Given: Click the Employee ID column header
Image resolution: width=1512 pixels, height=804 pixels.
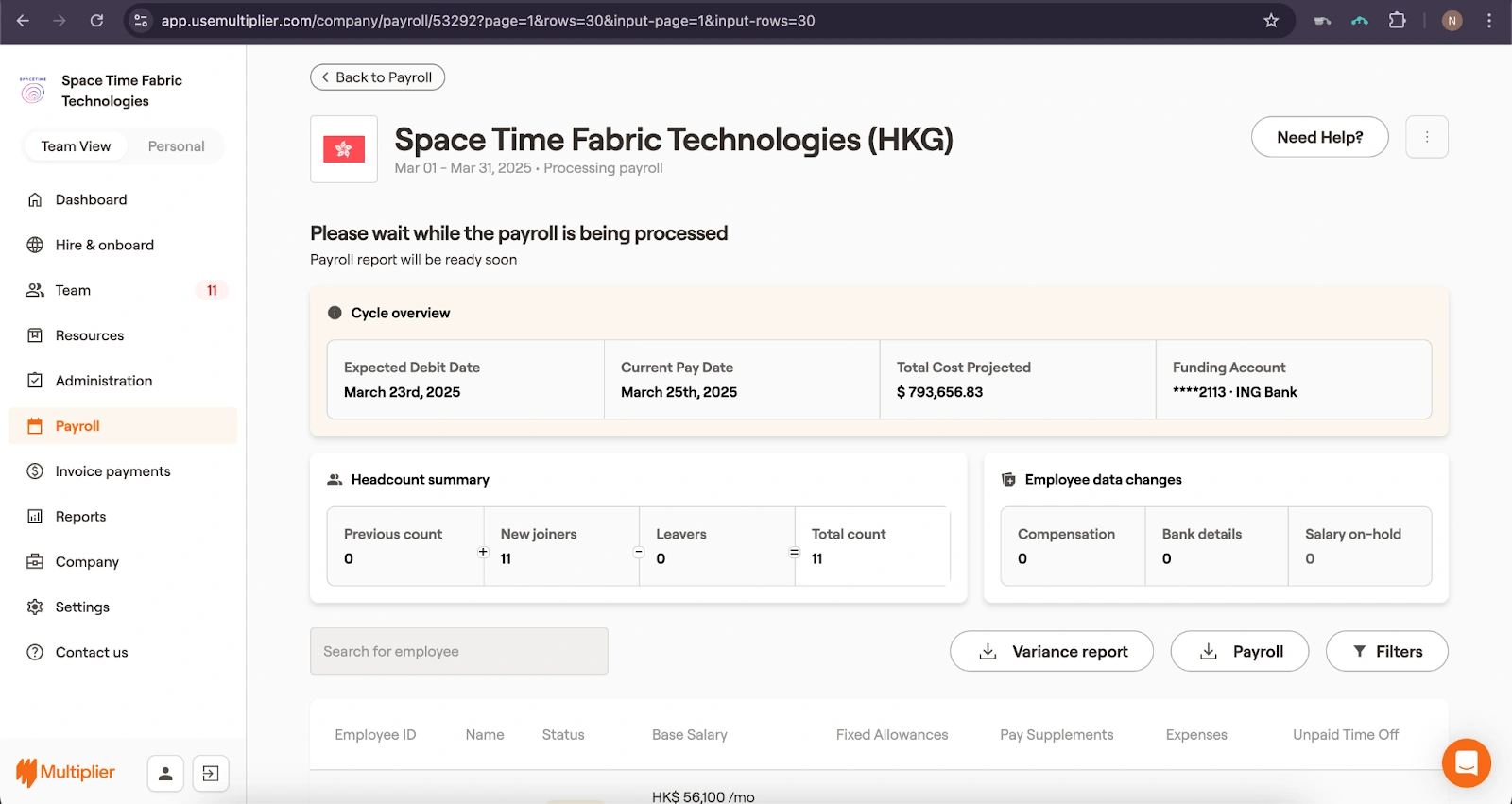Looking at the screenshot, I should [375, 734].
